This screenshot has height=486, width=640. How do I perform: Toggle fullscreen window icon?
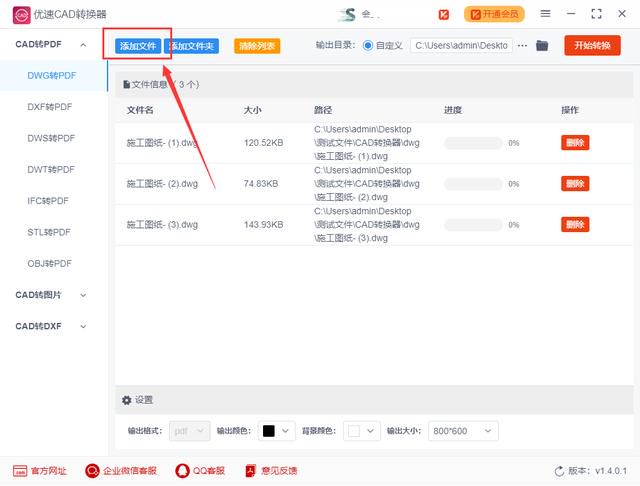596,14
